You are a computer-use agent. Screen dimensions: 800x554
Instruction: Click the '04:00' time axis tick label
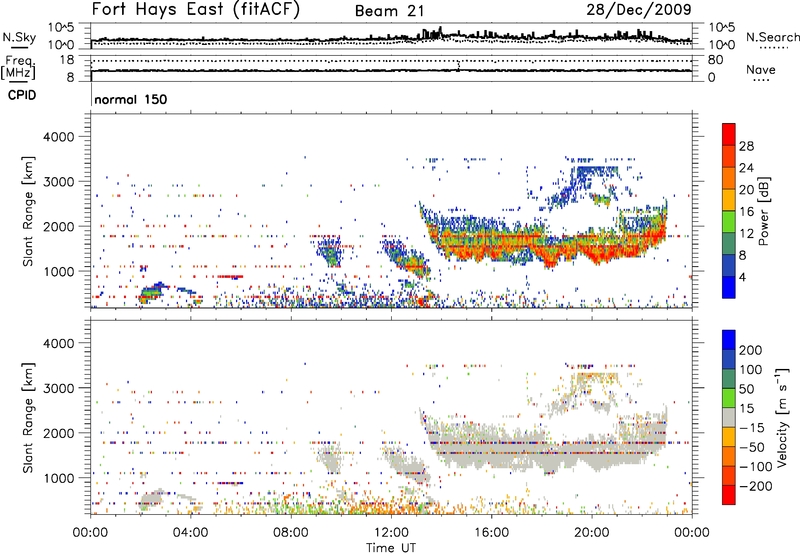190,533
